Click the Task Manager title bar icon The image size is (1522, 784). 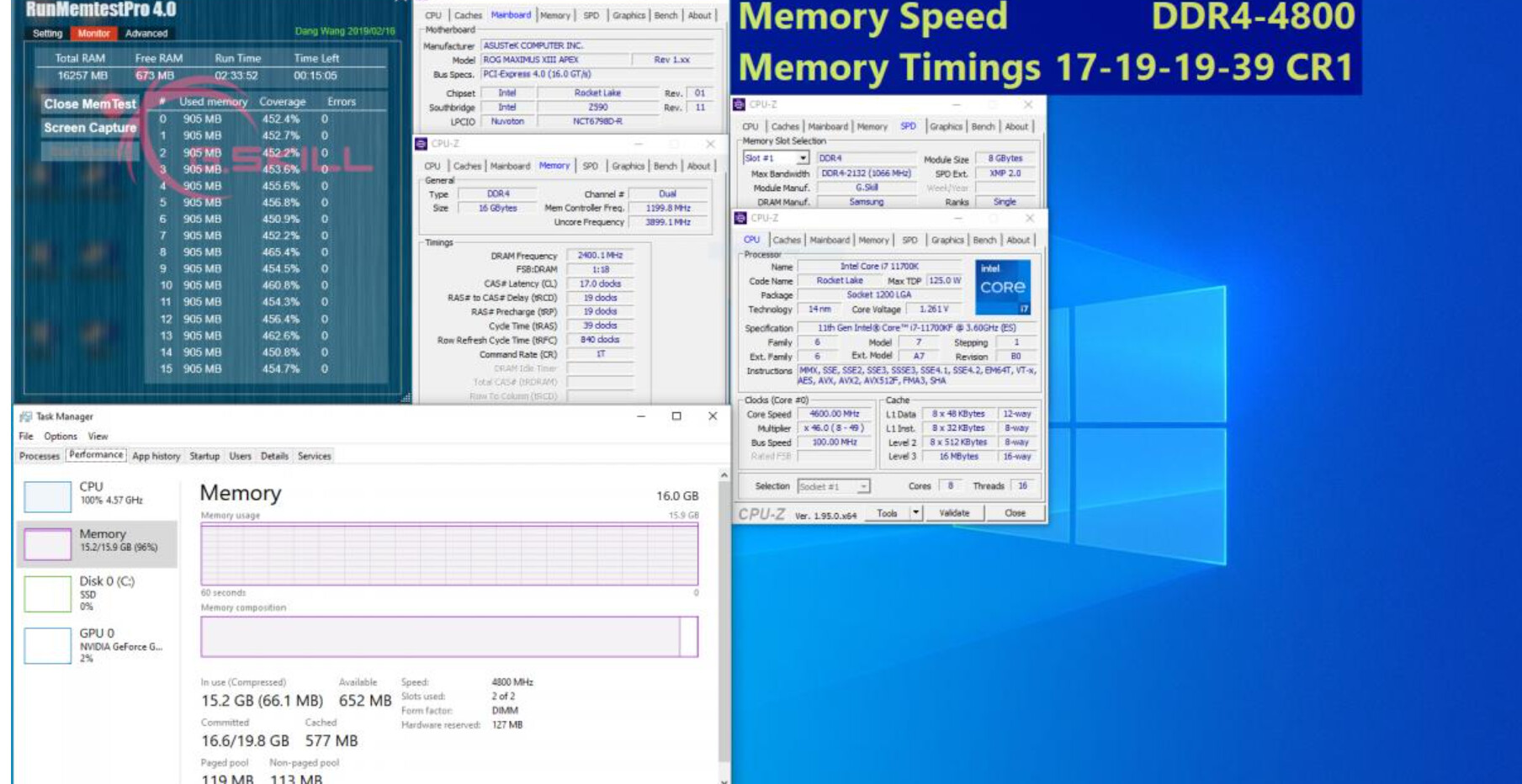25,416
